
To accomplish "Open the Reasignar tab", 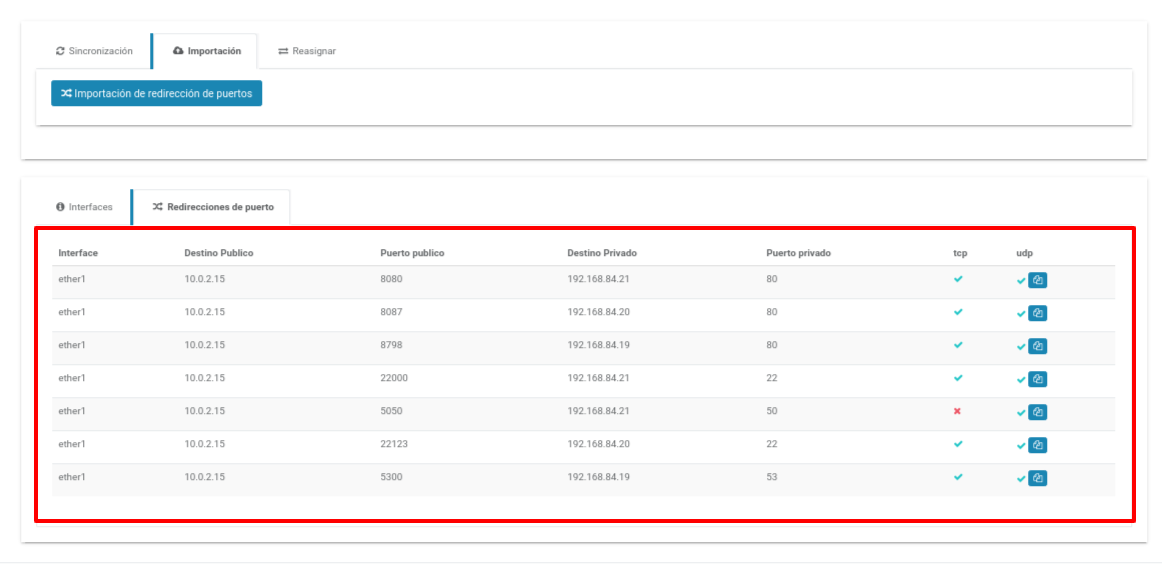I will click(x=307, y=51).
